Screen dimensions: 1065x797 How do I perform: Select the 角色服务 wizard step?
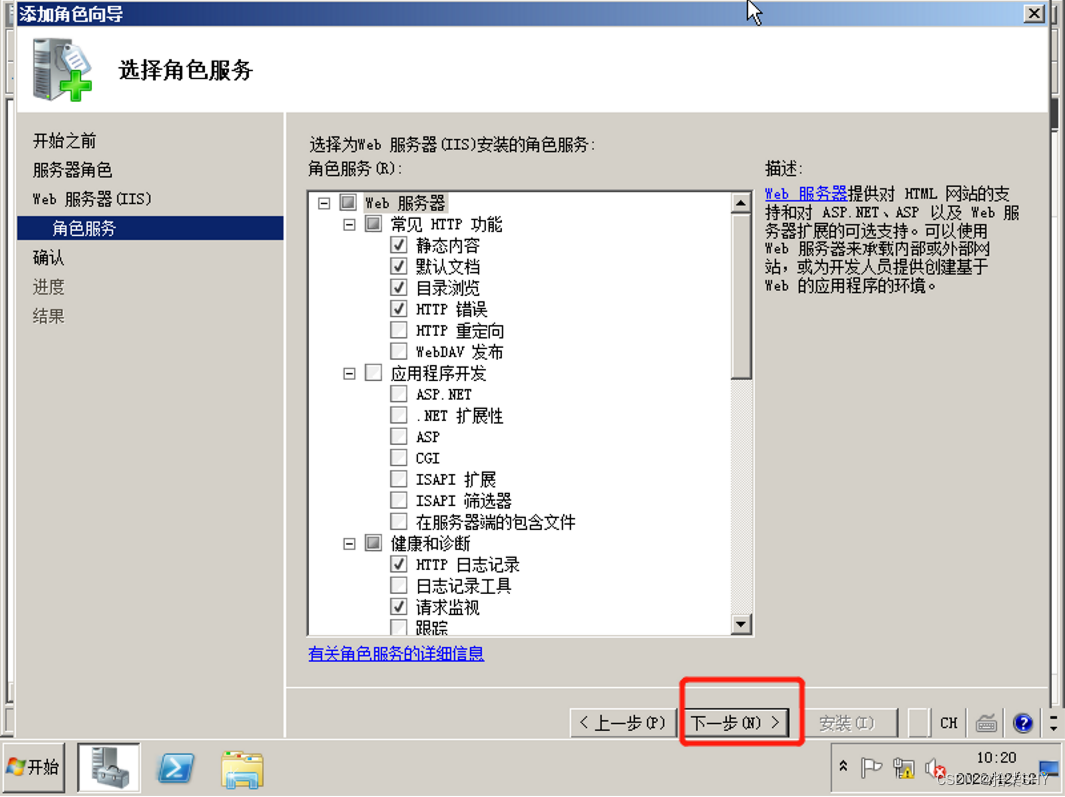click(x=150, y=228)
